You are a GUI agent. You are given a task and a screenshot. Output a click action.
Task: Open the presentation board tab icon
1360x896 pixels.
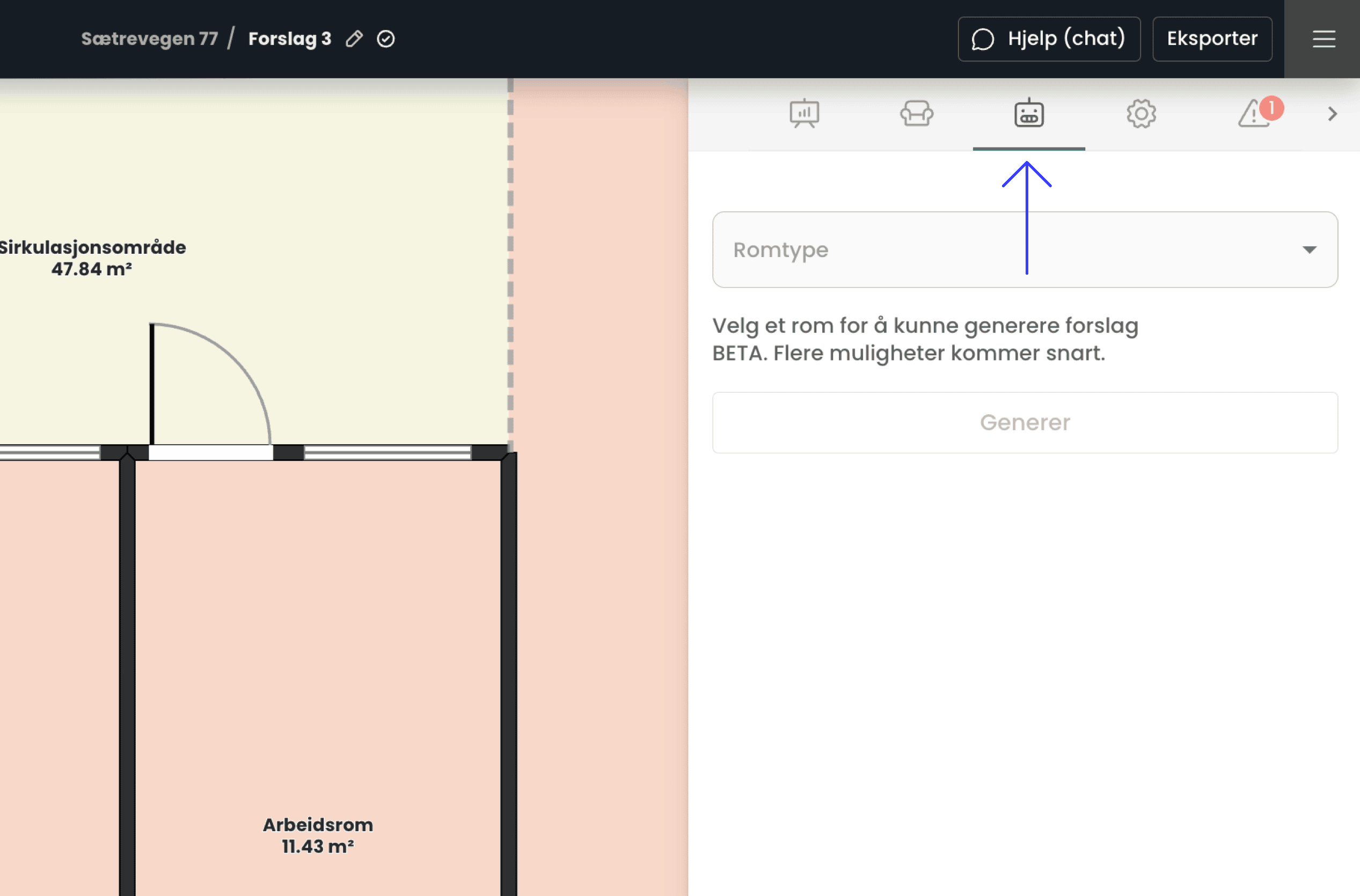pos(804,113)
